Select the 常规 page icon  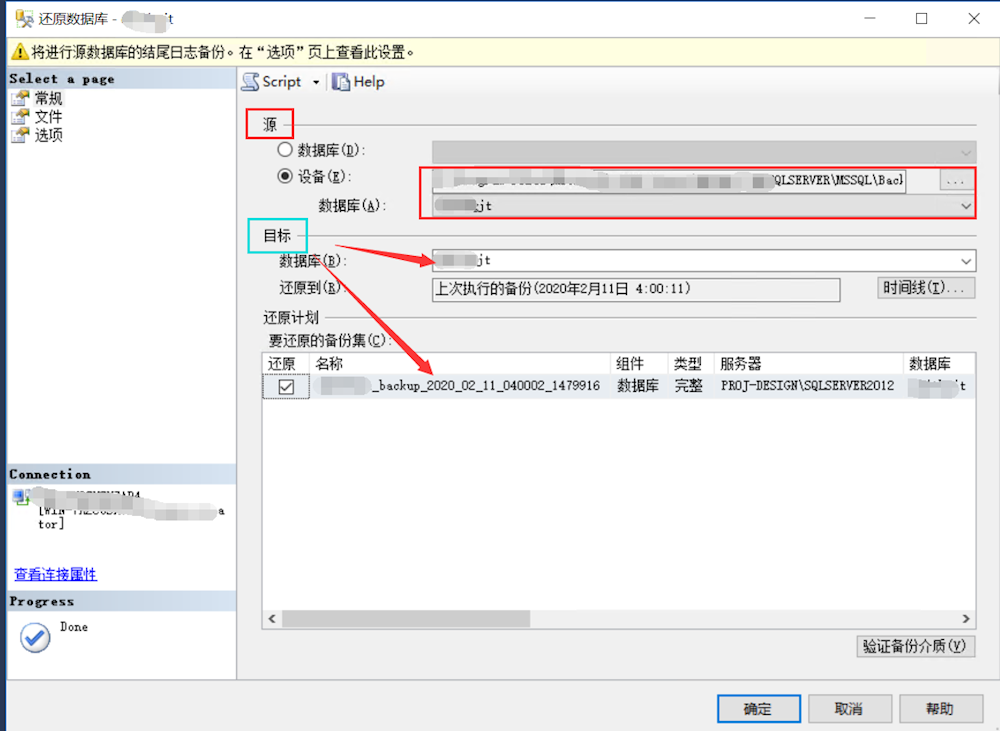pos(21,98)
